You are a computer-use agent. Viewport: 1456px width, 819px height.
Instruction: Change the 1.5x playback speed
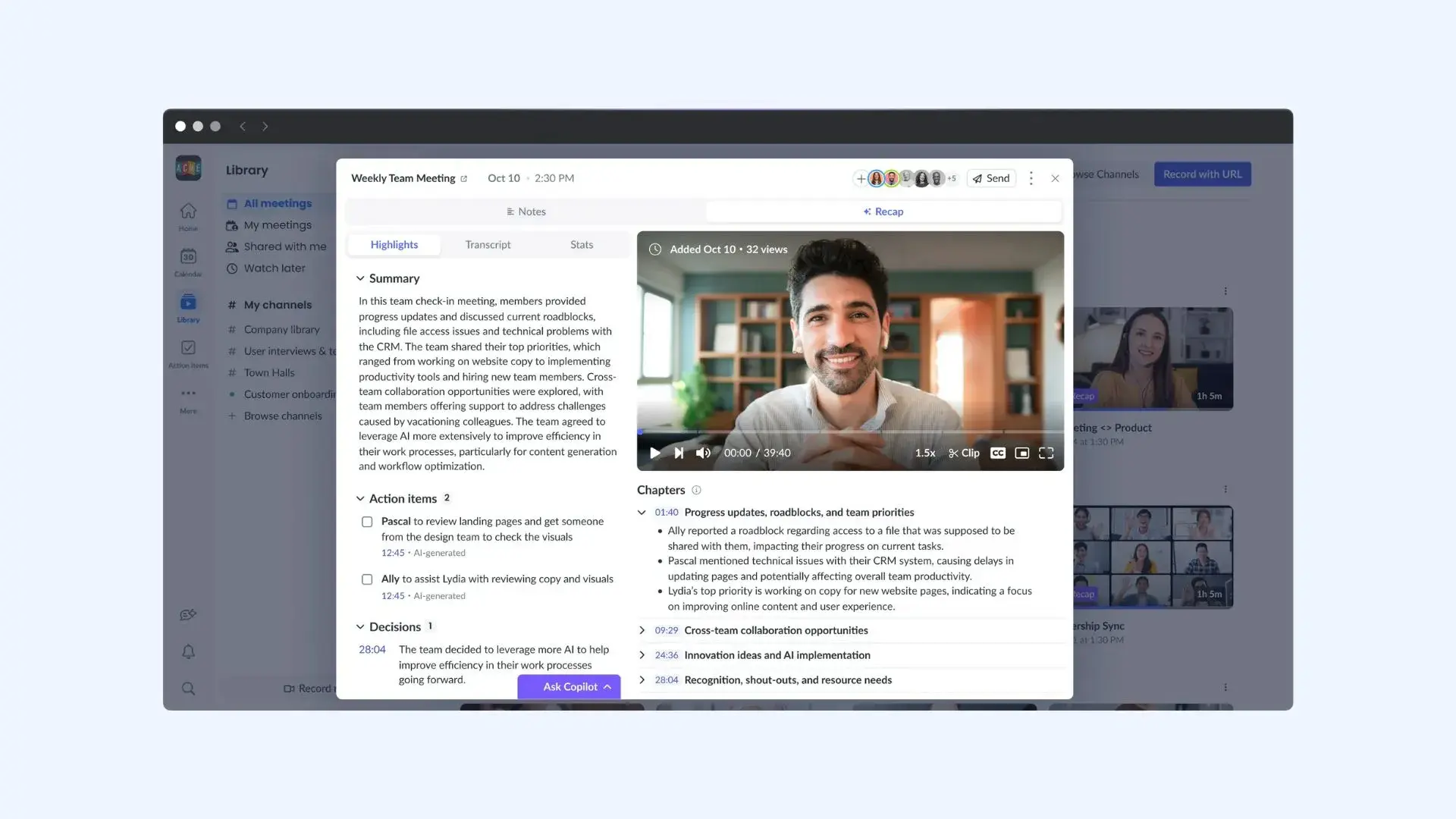924,453
